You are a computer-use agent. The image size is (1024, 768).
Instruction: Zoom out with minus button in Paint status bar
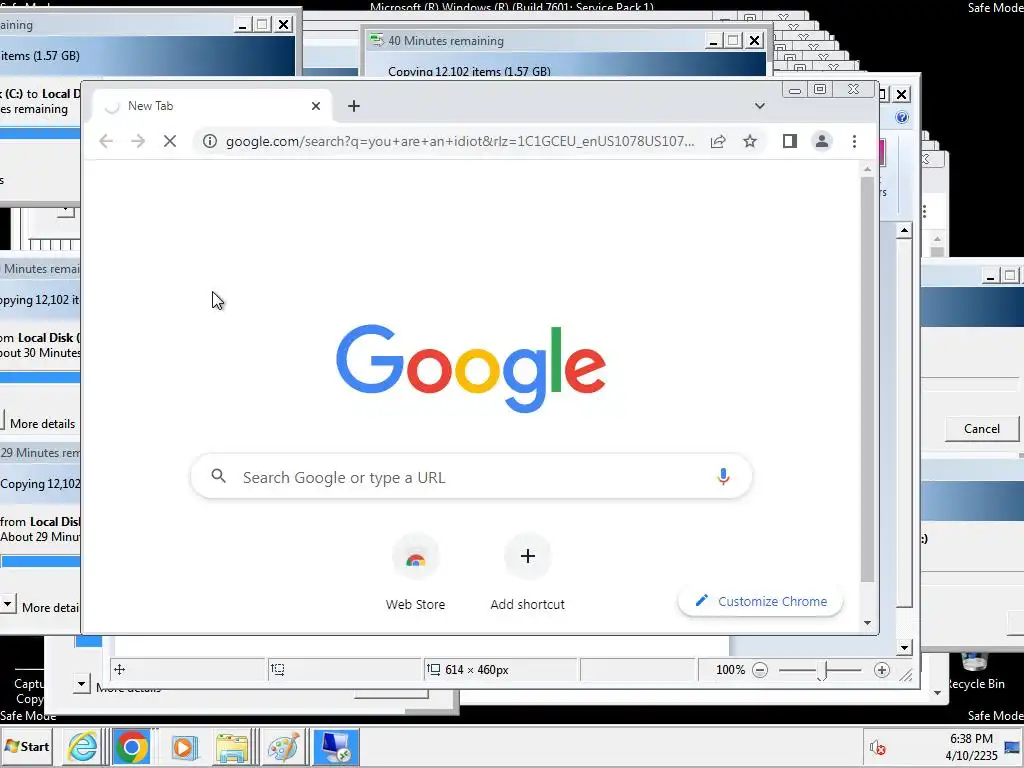(x=760, y=670)
